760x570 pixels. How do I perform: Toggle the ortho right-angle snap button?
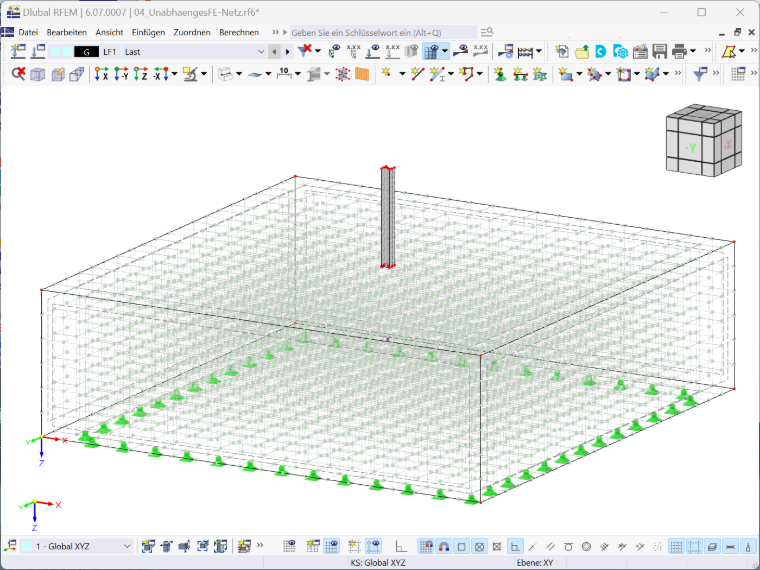515,547
